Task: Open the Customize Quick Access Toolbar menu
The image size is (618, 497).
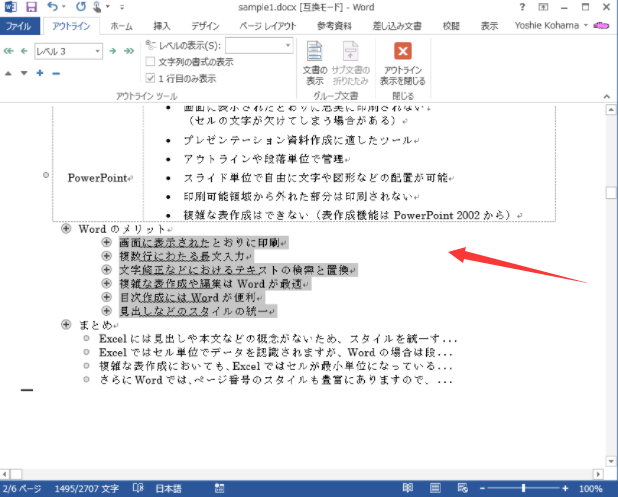Action: (122, 7)
